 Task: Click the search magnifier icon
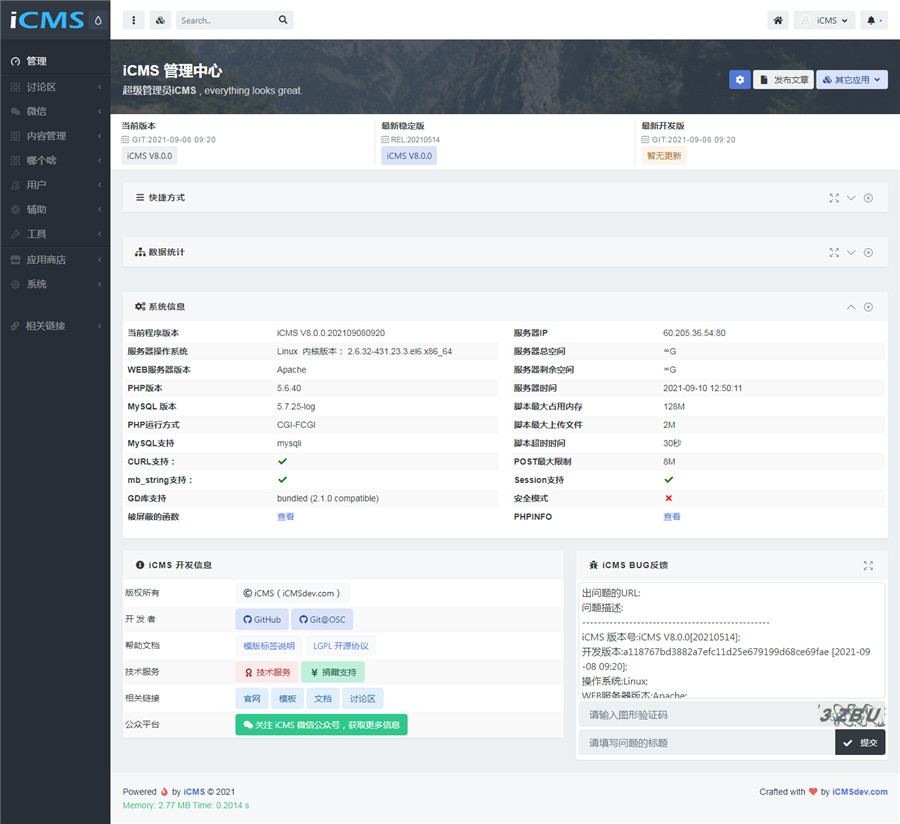pyautogui.click(x=283, y=20)
